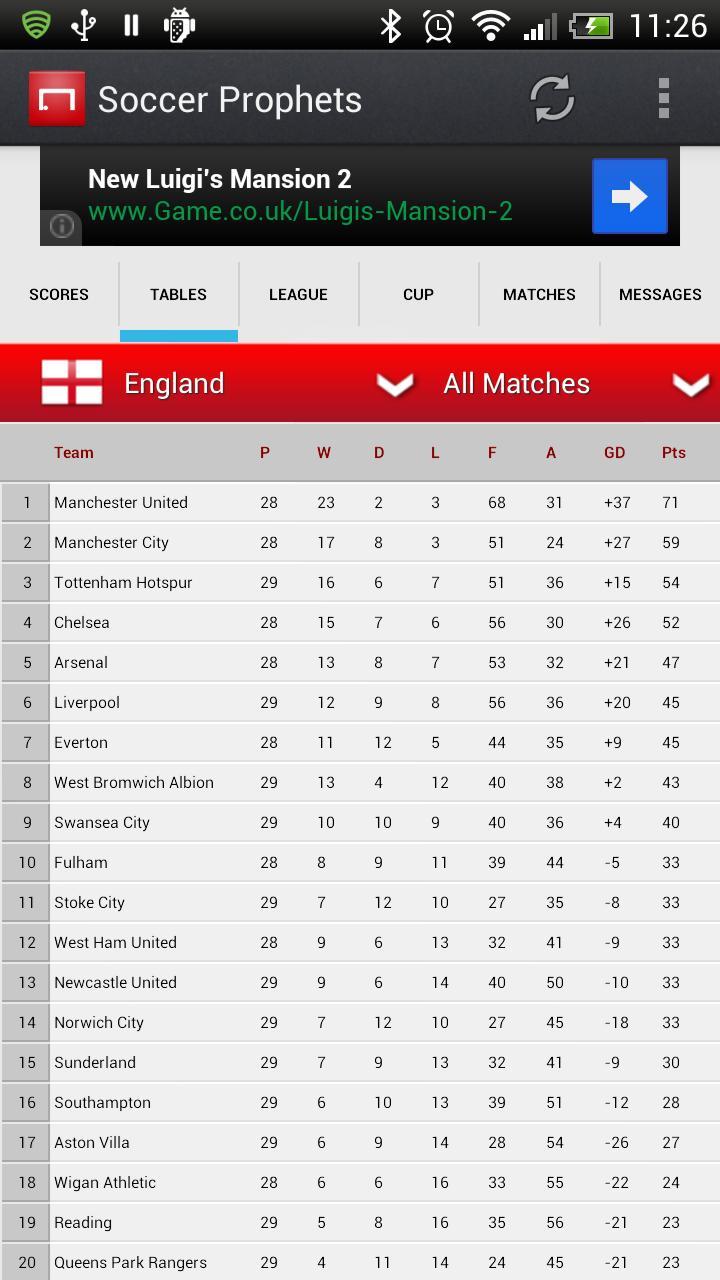Tap the ad info icon
Screen dimensions: 720x1280
62,227
